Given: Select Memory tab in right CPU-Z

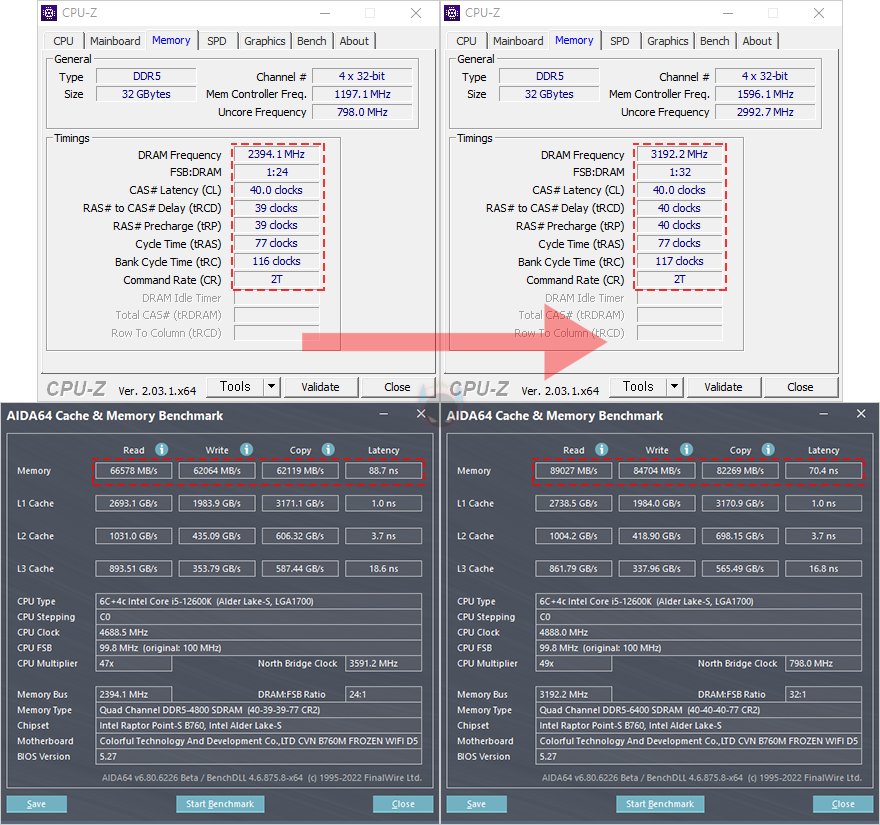Looking at the screenshot, I should [574, 40].
